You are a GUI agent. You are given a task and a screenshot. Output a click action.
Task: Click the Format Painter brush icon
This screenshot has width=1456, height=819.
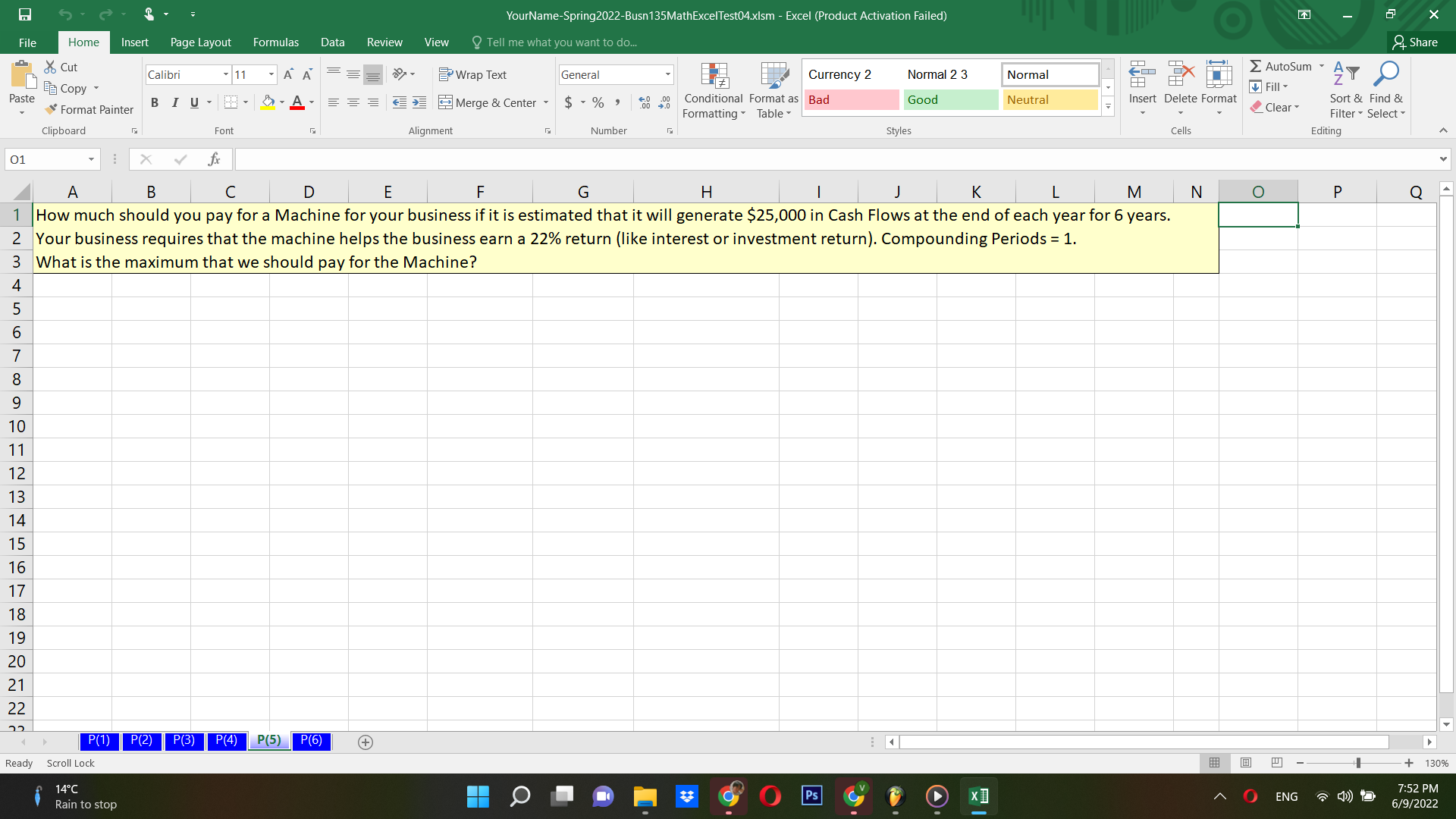tap(52, 109)
